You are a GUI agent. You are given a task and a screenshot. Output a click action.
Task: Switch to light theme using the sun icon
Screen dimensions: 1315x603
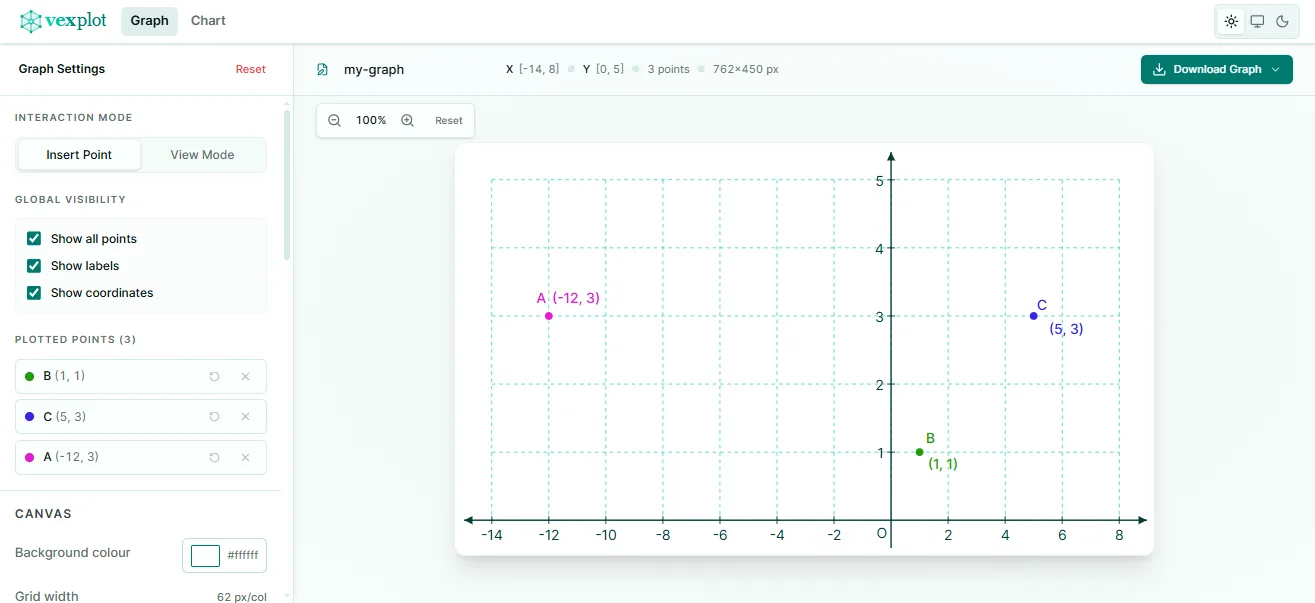point(1231,21)
